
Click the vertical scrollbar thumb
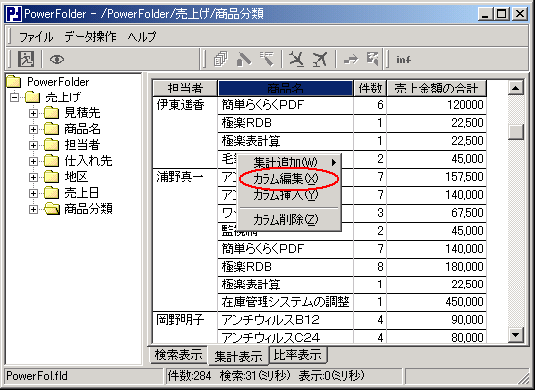click(x=516, y=131)
